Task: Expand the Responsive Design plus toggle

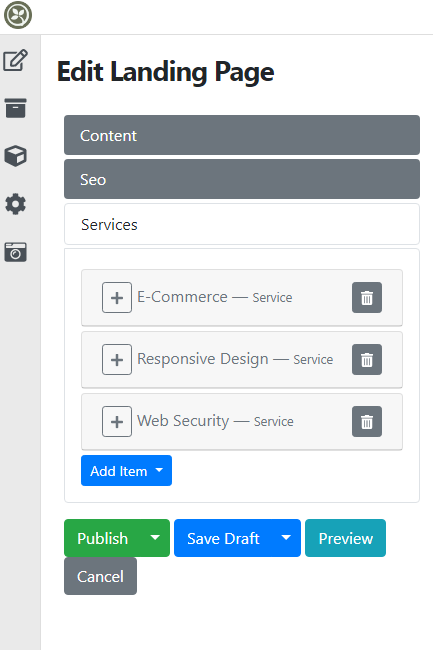Action: [x=117, y=359]
